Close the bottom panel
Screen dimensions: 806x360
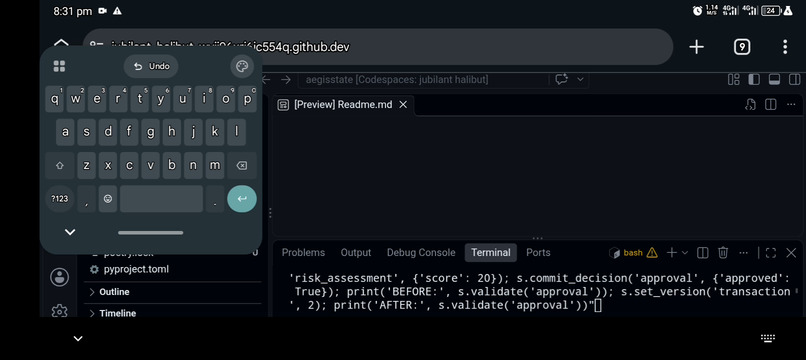pos(791,253)
